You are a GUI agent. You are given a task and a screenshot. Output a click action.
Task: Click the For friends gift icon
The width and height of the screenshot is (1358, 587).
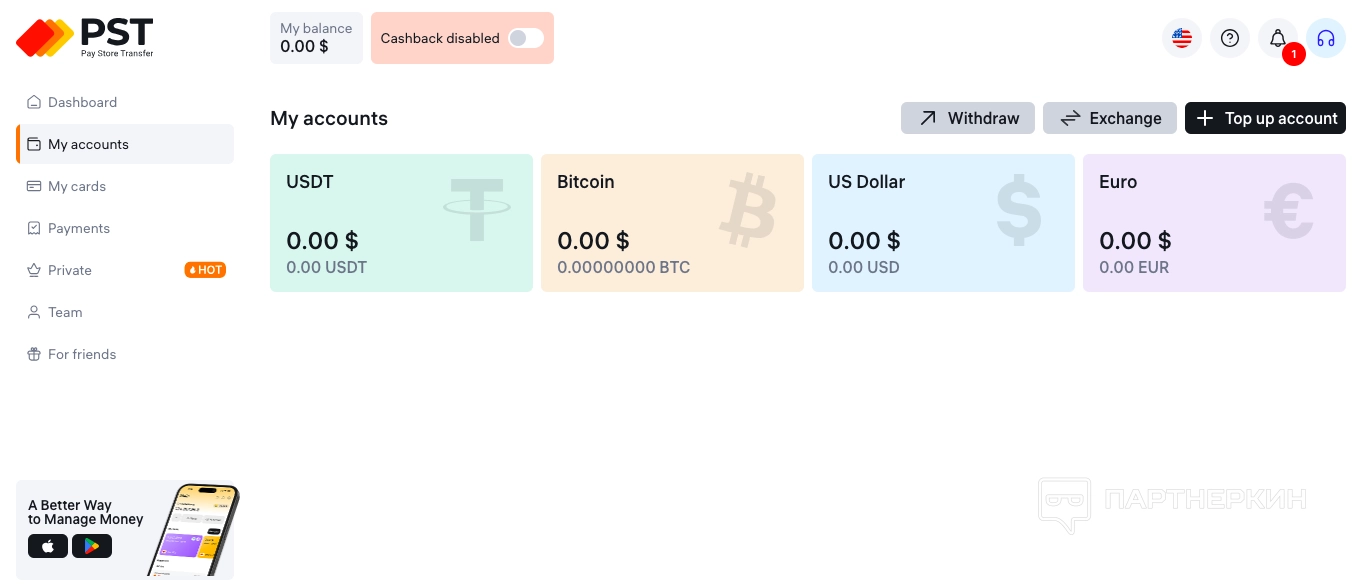coord(34,354)
